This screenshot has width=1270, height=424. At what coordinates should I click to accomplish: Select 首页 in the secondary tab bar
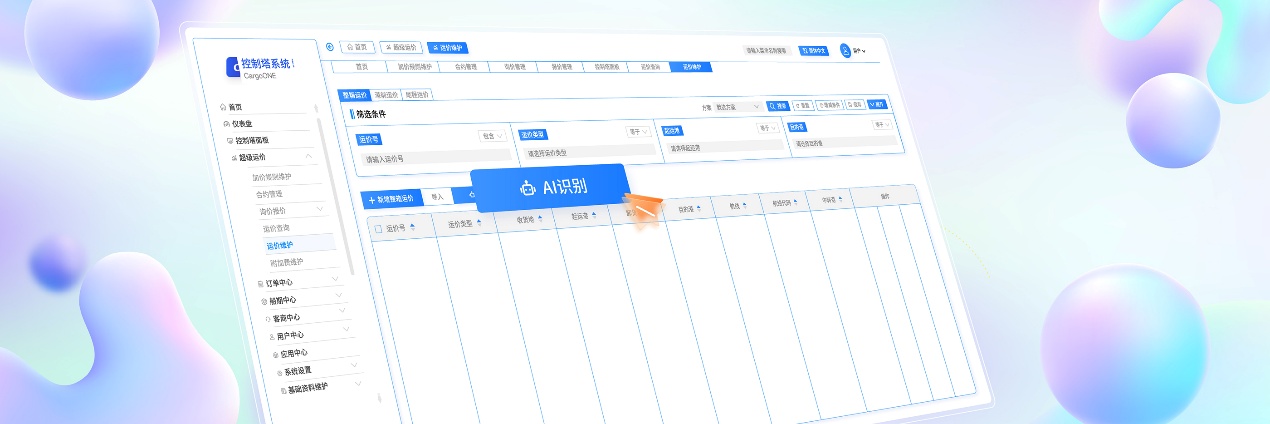[362, 66]
